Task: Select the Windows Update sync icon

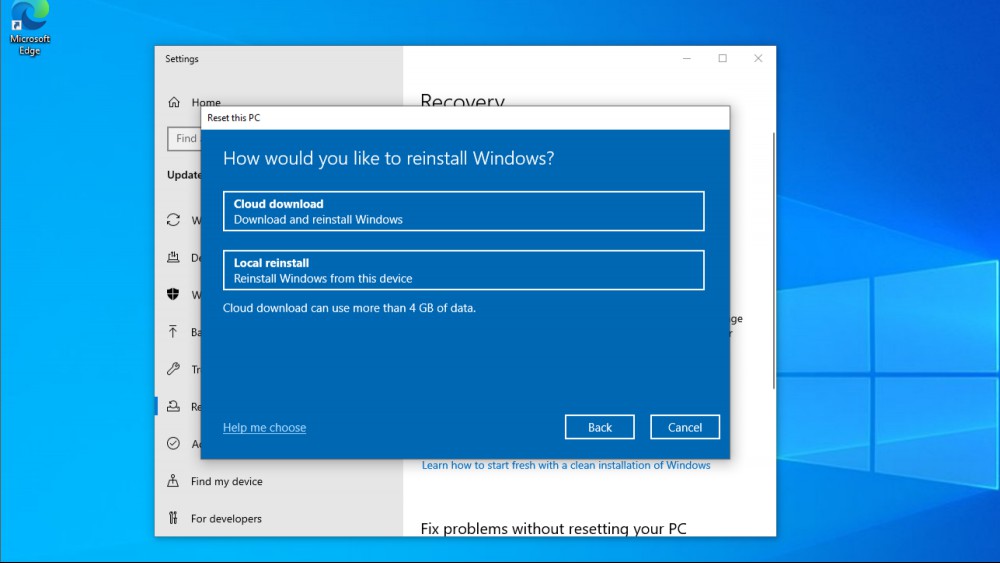Action: coord(173,220)
